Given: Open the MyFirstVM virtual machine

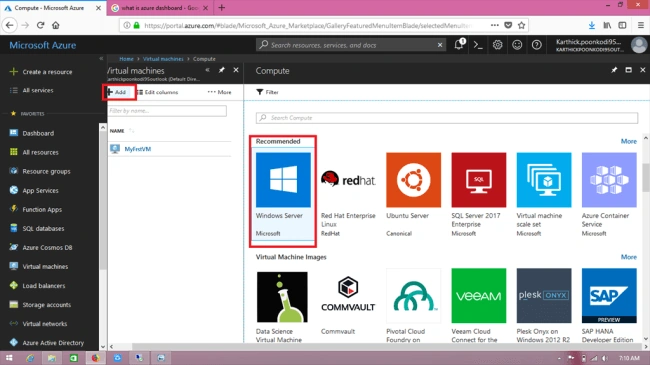Looking at the screenshot, I should click(x=138, y=149).
